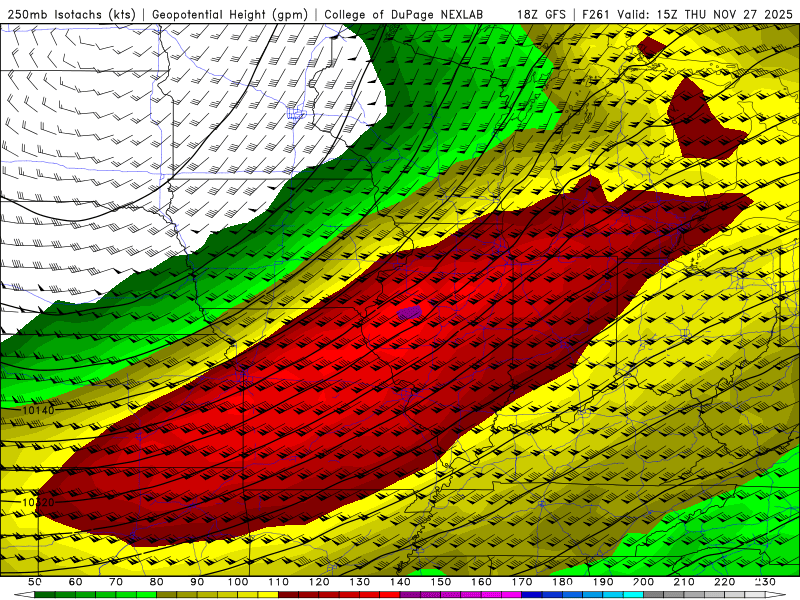This screenshot has width=800, height=600.
Task: Click the legend value '210'
Action: click(684, 582)
